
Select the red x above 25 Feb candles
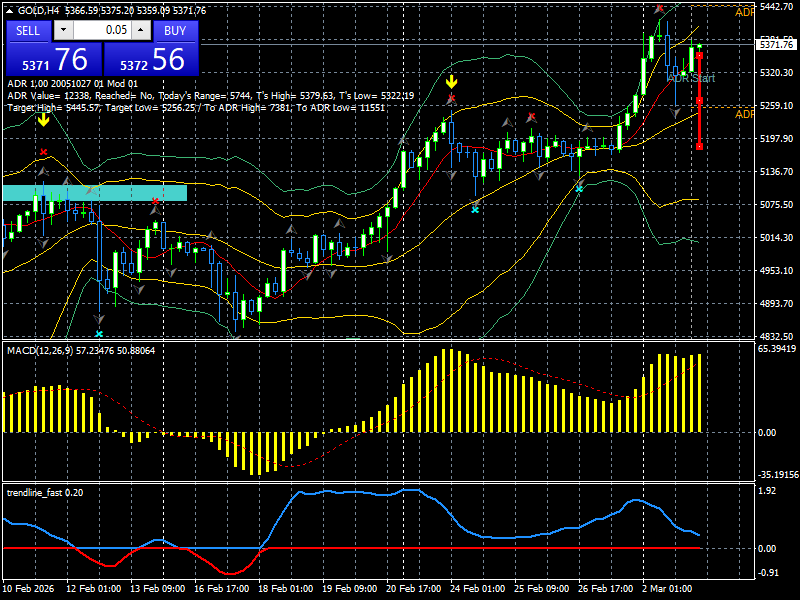532,117
